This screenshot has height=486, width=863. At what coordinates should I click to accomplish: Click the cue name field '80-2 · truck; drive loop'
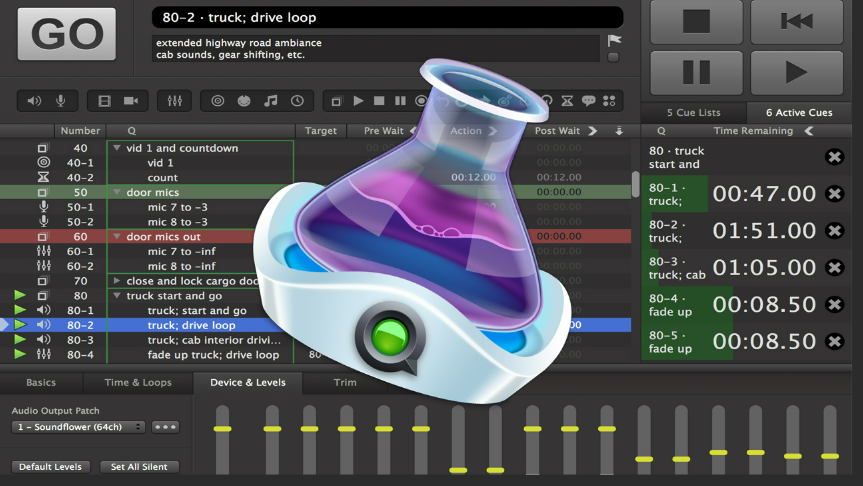[x=387, y=17]
